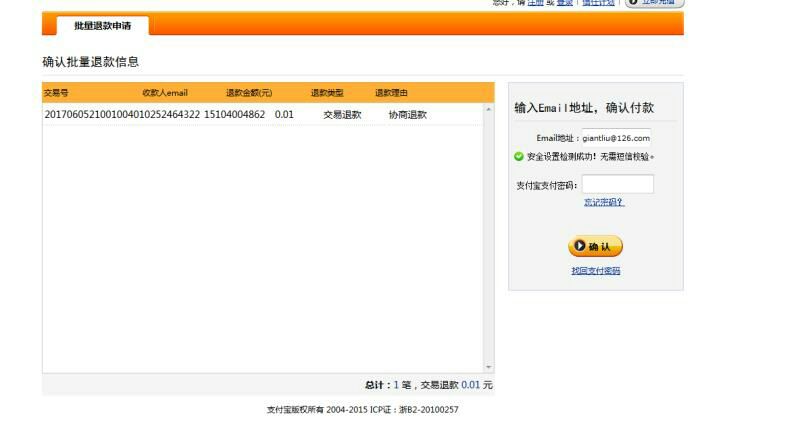Viewport: 800px width, 422px height.
Task: Open the 找回支付密码 link
Action: [x=595, y=271]
